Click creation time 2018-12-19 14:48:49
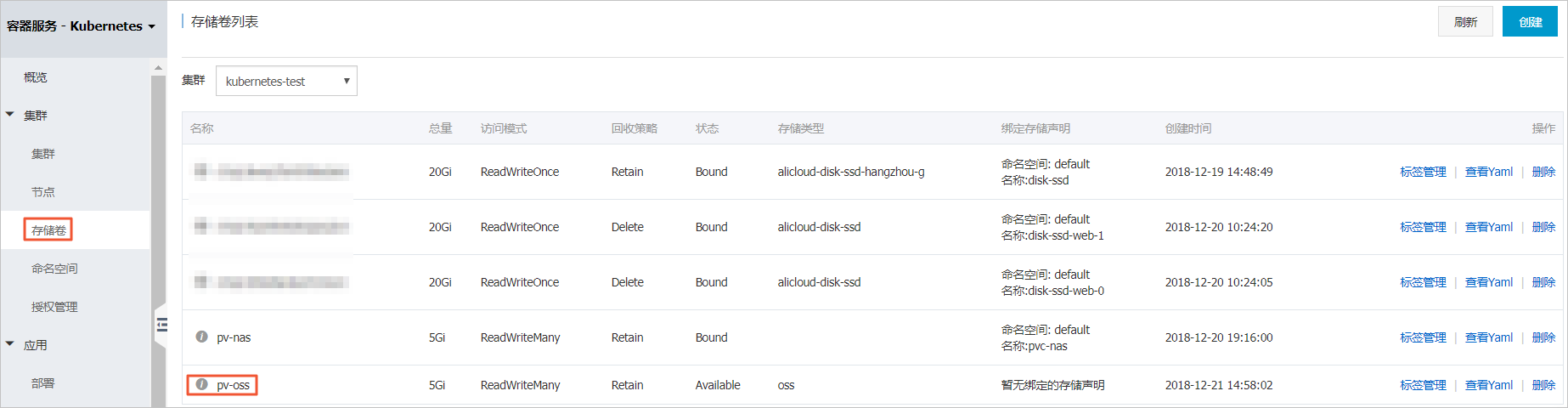 pyautogui.click(x=1219, y=172)
